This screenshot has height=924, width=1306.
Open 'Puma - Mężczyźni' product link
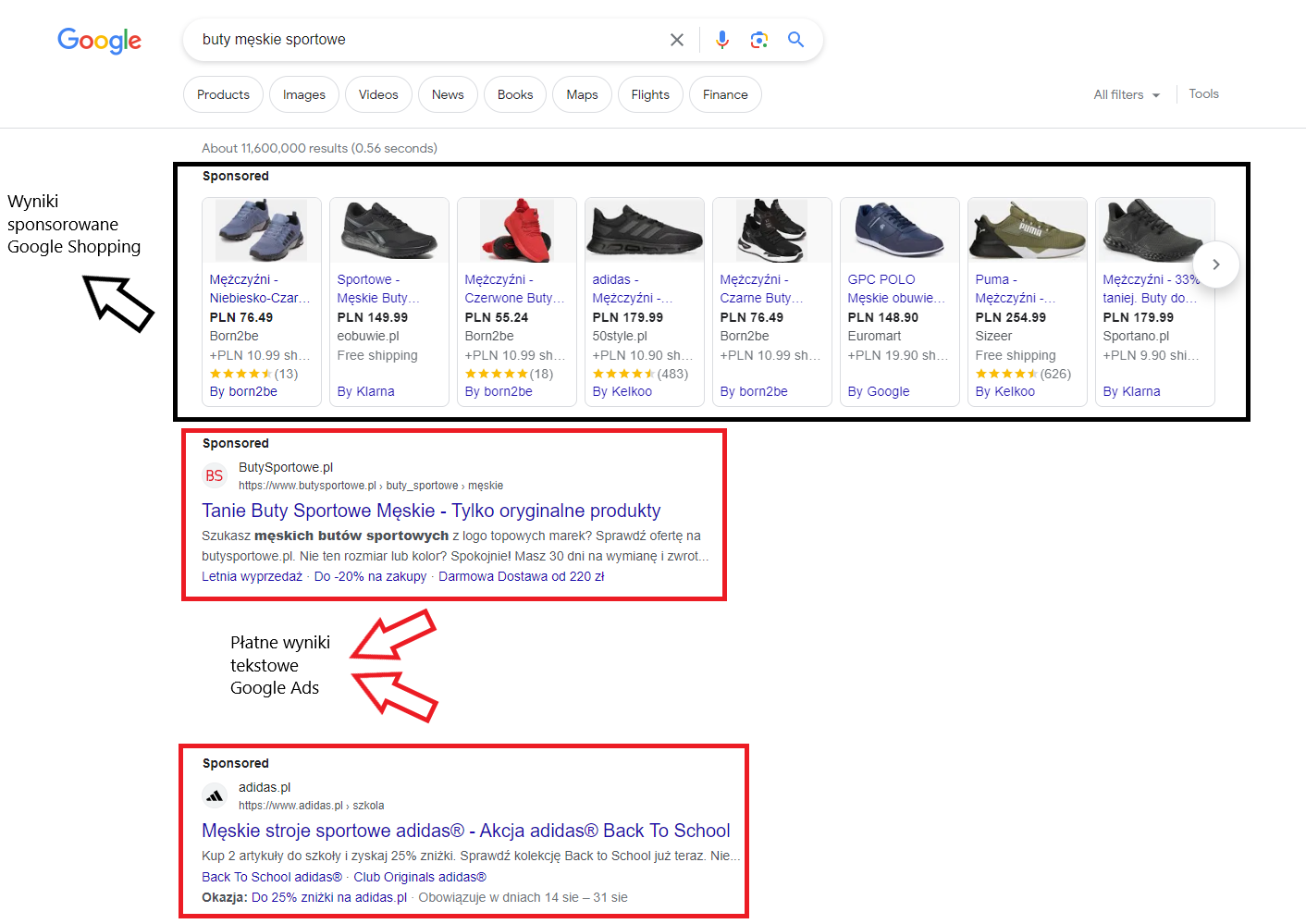(x=1016, y=289)
